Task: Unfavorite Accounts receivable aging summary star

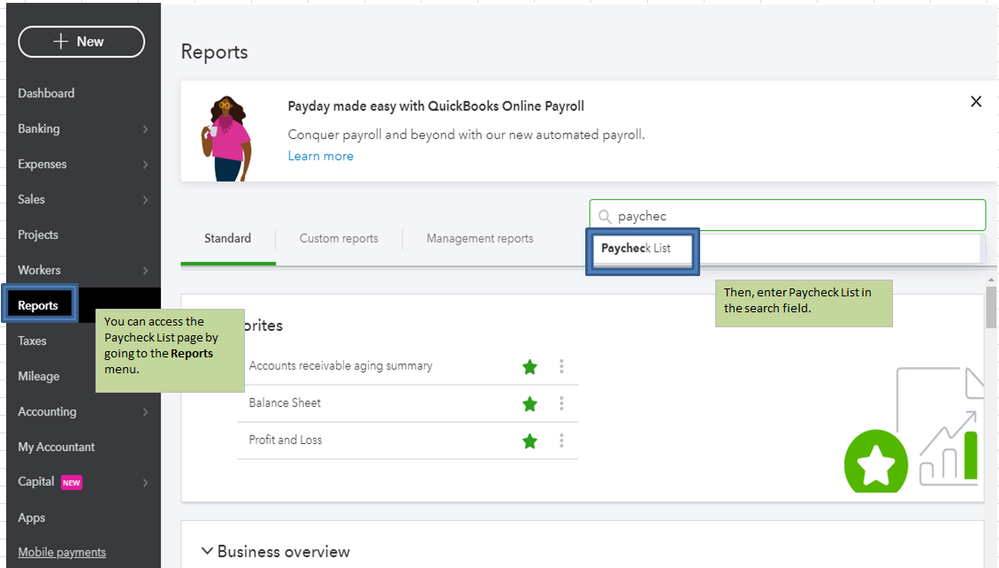Action: click(530, 367)
